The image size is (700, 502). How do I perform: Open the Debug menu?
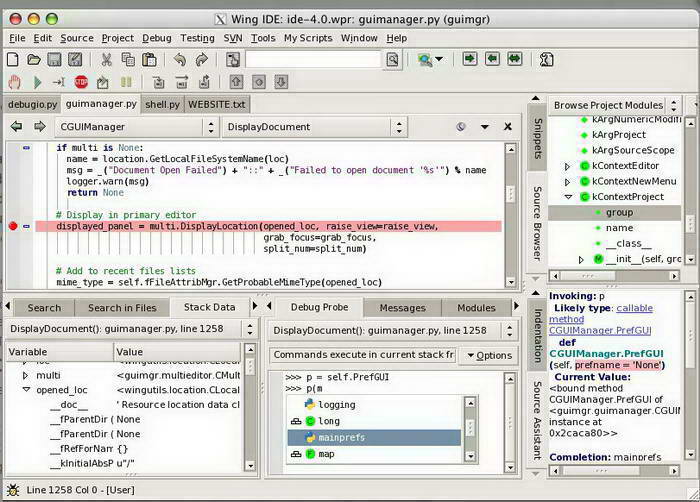coord(156,38)
